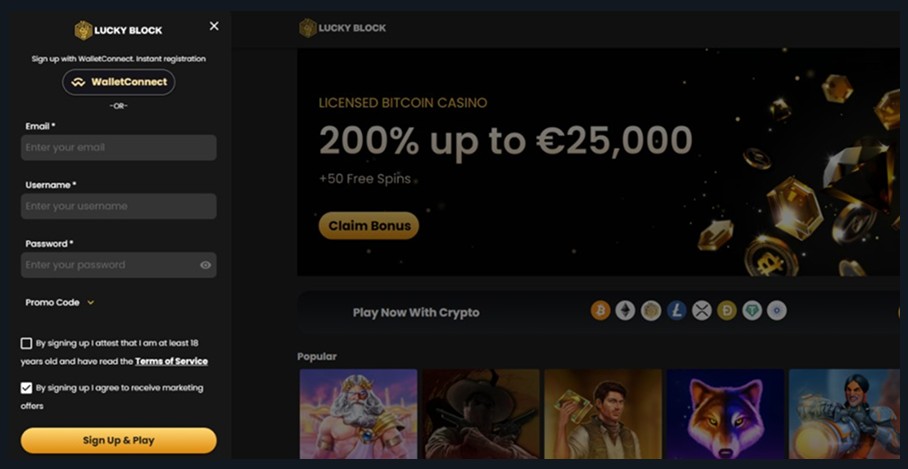Focus the Email input field
Screen dimensions: 908x469
118,148
